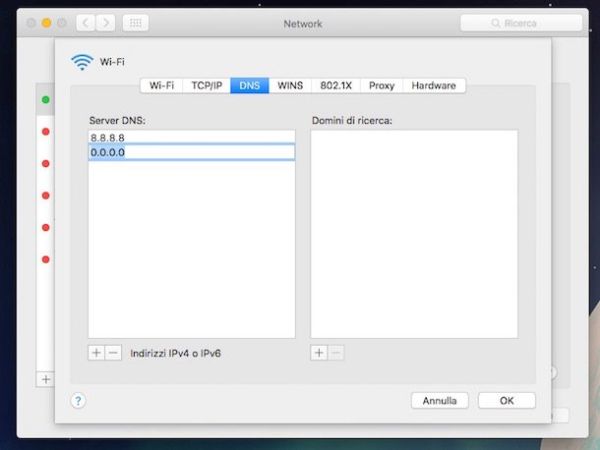
Task: Open the TCP/IP tab
Action: pyautogui.click(x=206, y=86)
